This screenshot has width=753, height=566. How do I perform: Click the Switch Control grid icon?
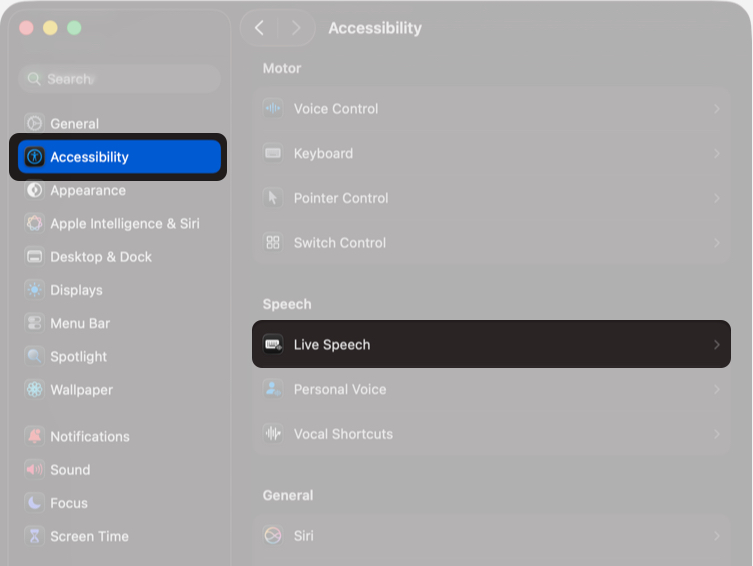(x=273, y=243)
